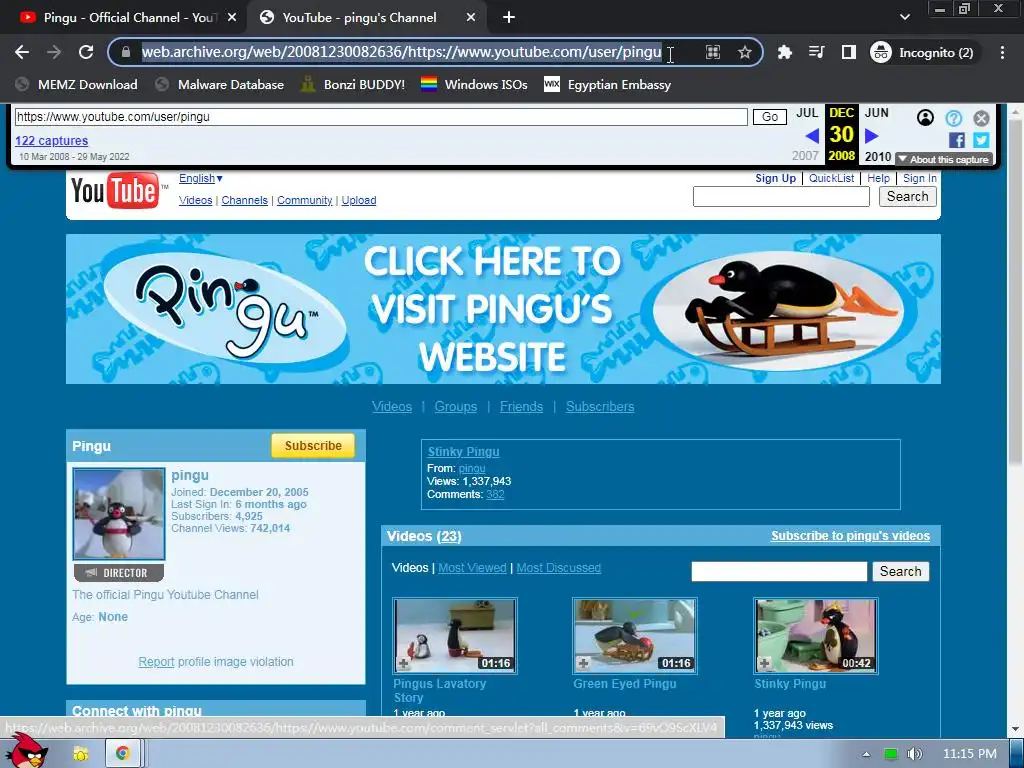The image size is (1024, 768).
Task: Click the forward navigation arrow
Action: click(54, 52)
